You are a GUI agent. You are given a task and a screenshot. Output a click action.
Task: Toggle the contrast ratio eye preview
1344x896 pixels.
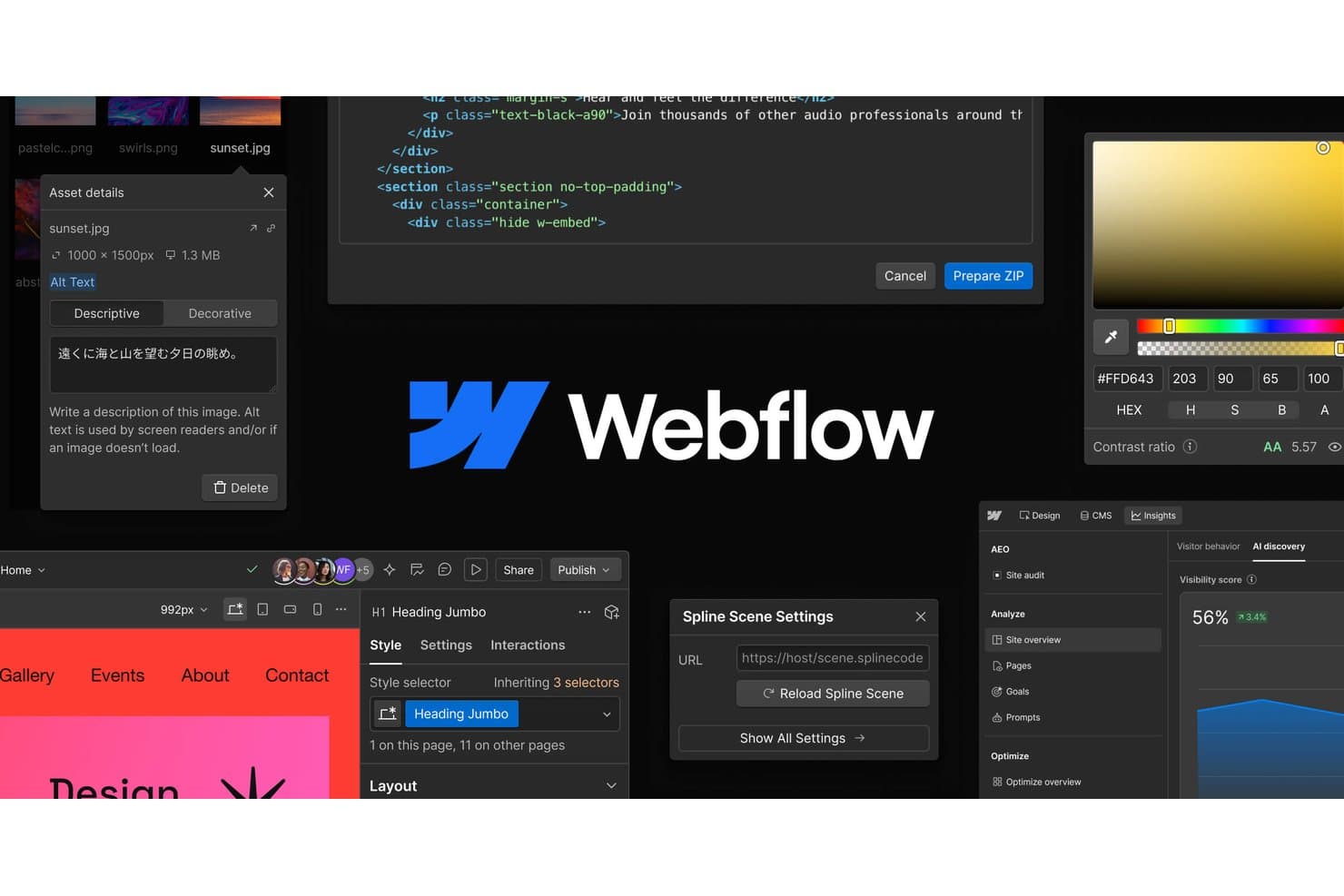[x=1335, y=447]
